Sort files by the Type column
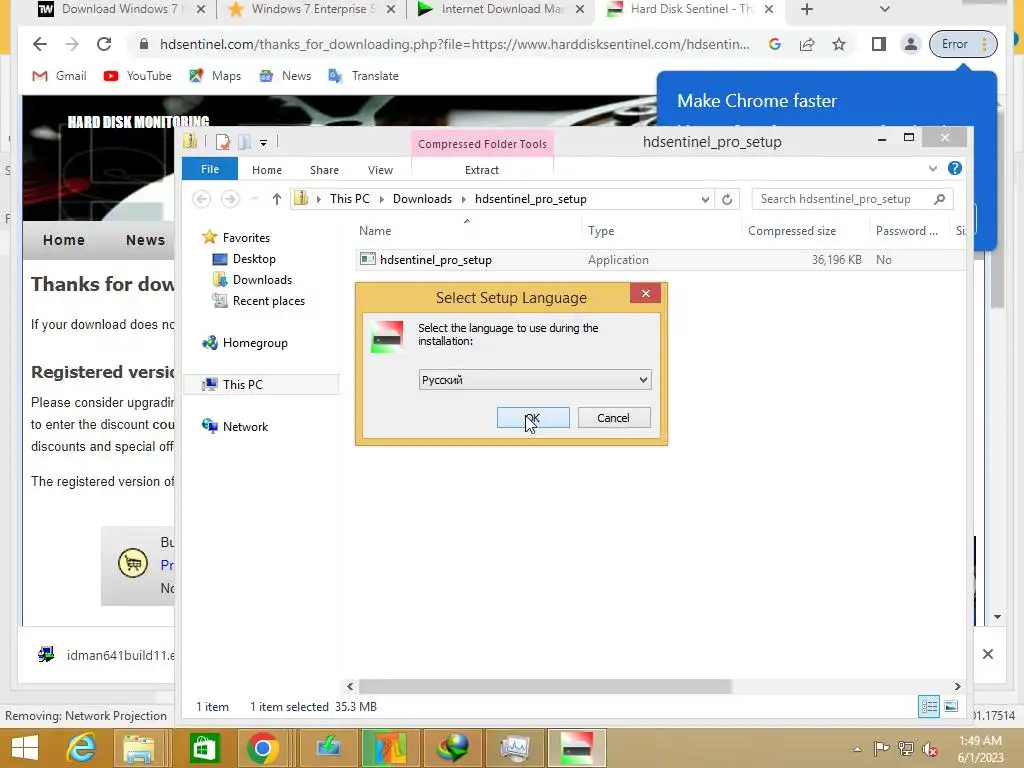 coord(601,231)
